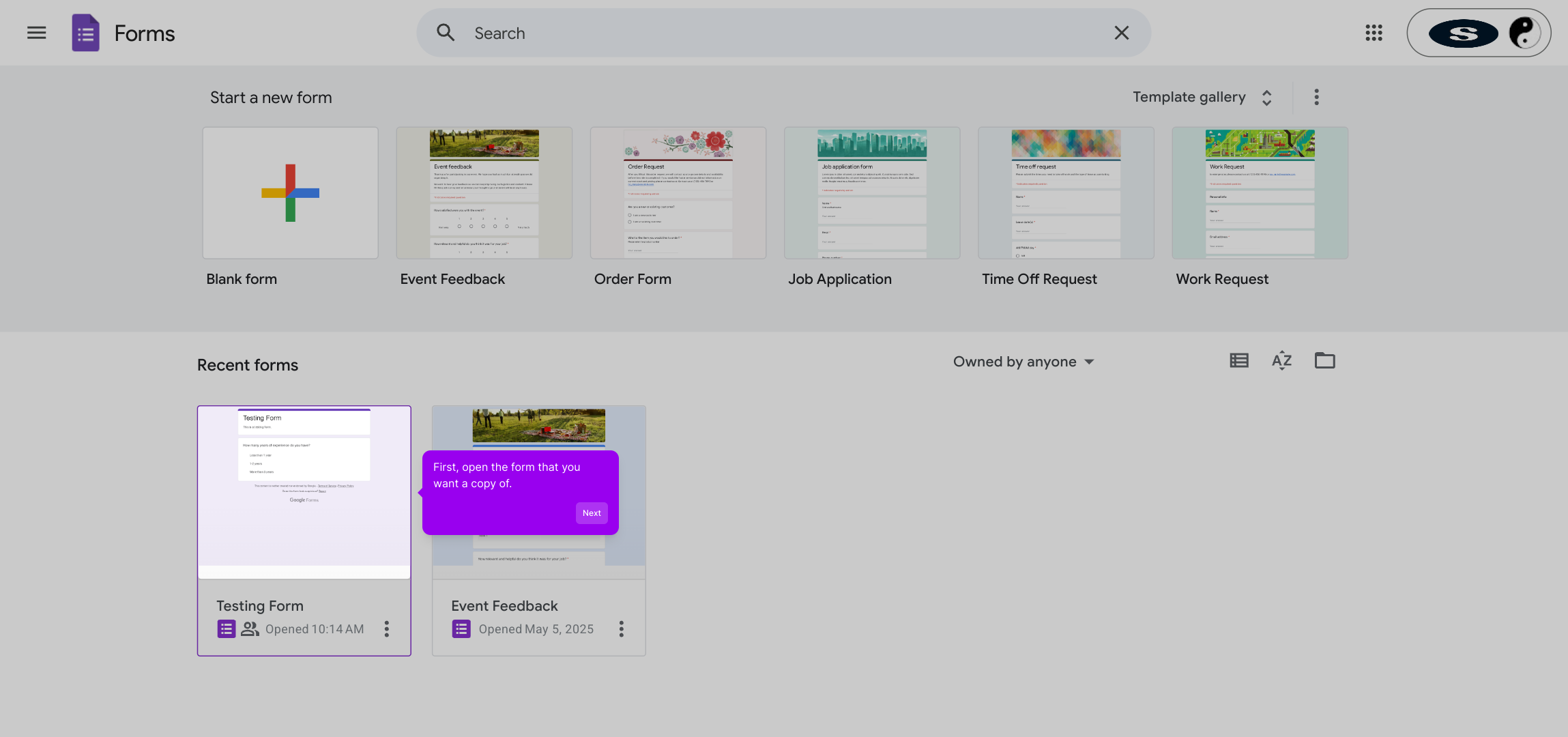Open the account profile avatar
Screen dimensions: 1568x737
click(1524, 33)
